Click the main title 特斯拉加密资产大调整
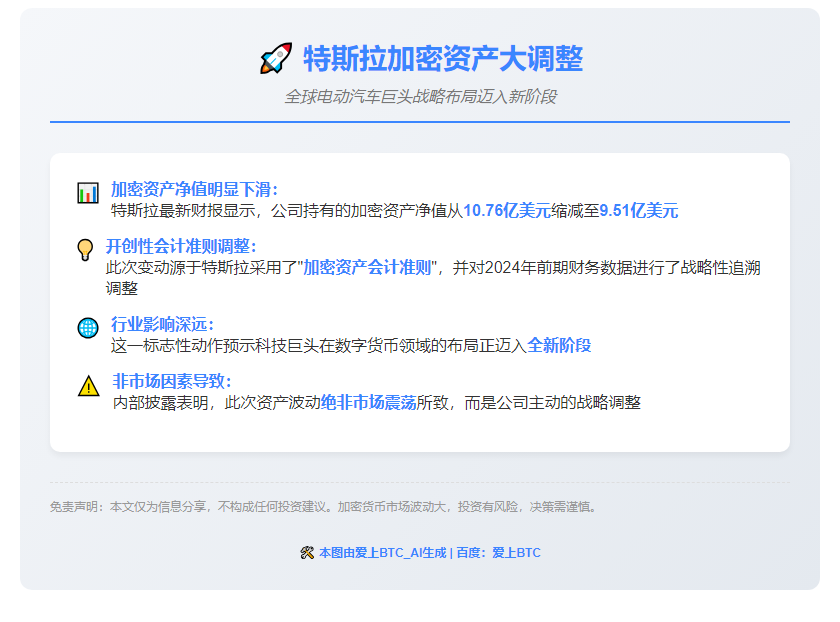This screenshot has height=622, width=840. (443, 58)
